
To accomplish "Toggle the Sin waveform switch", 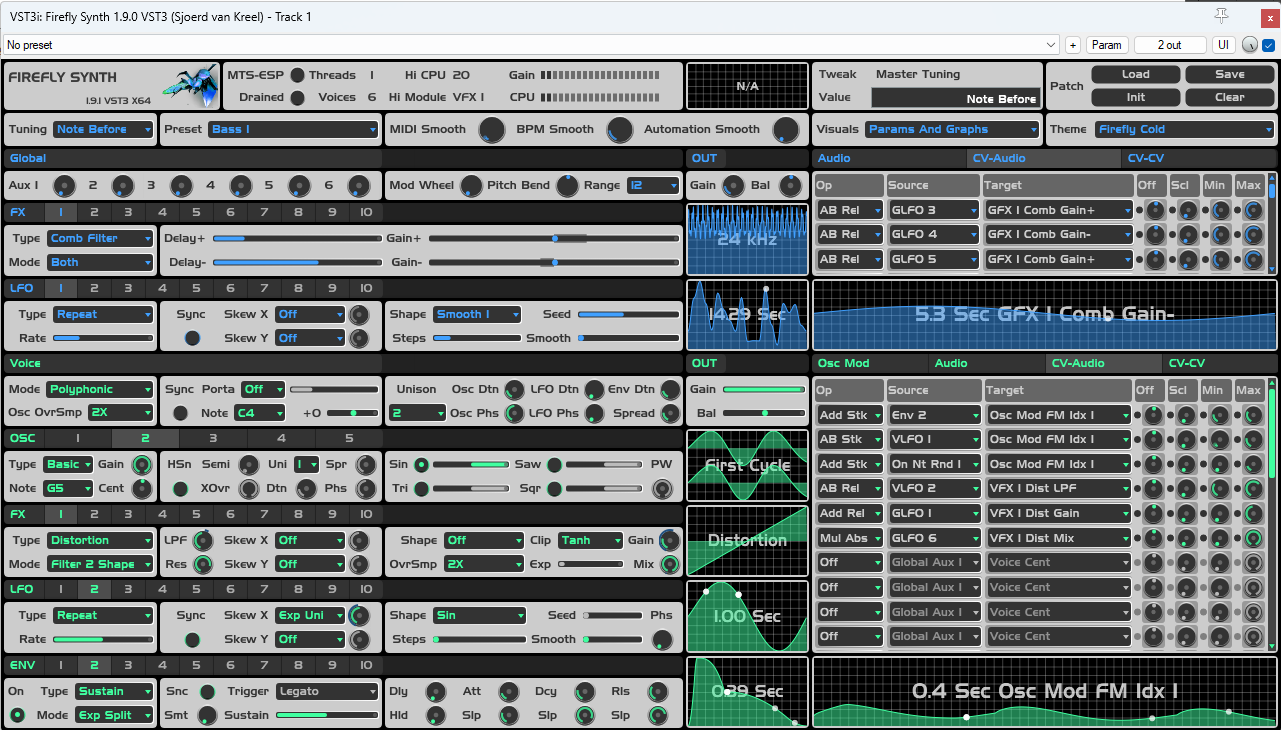I will tap(421, 465).
